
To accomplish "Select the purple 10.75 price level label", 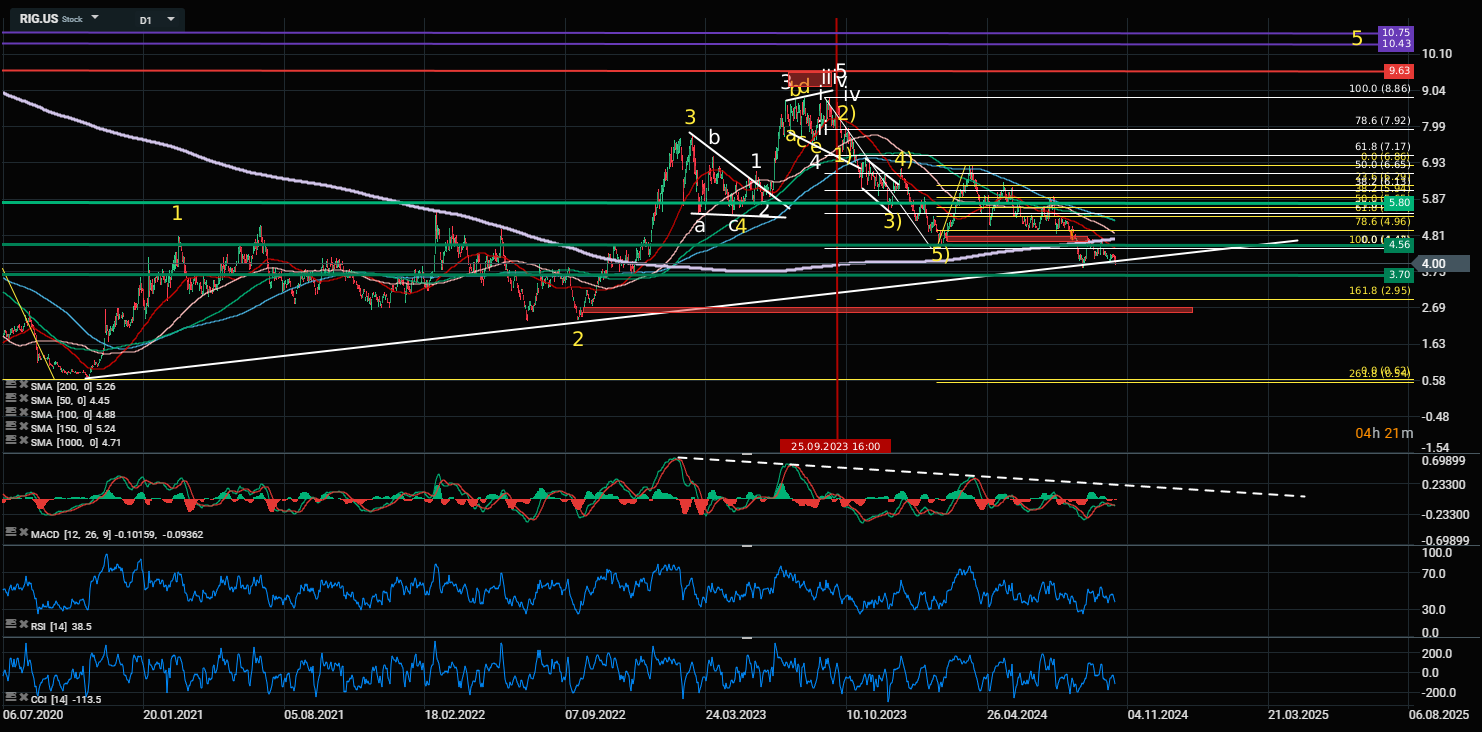I will click(x=1394, y=33).
